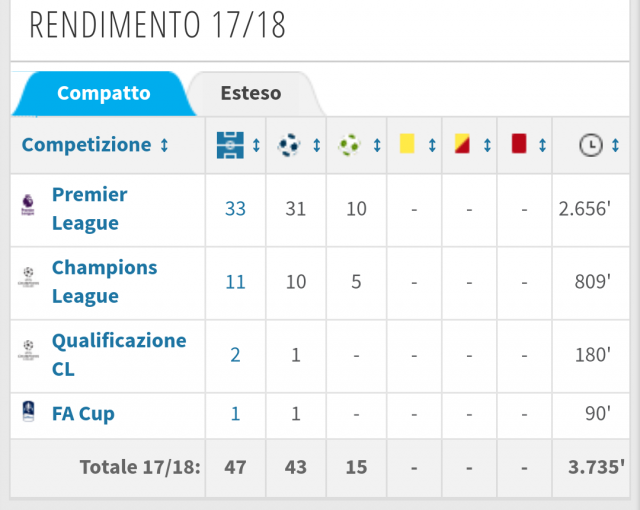Switch to the Esteso tab
The height and width of the screenshot is (510, 640).
pos(251,94)
